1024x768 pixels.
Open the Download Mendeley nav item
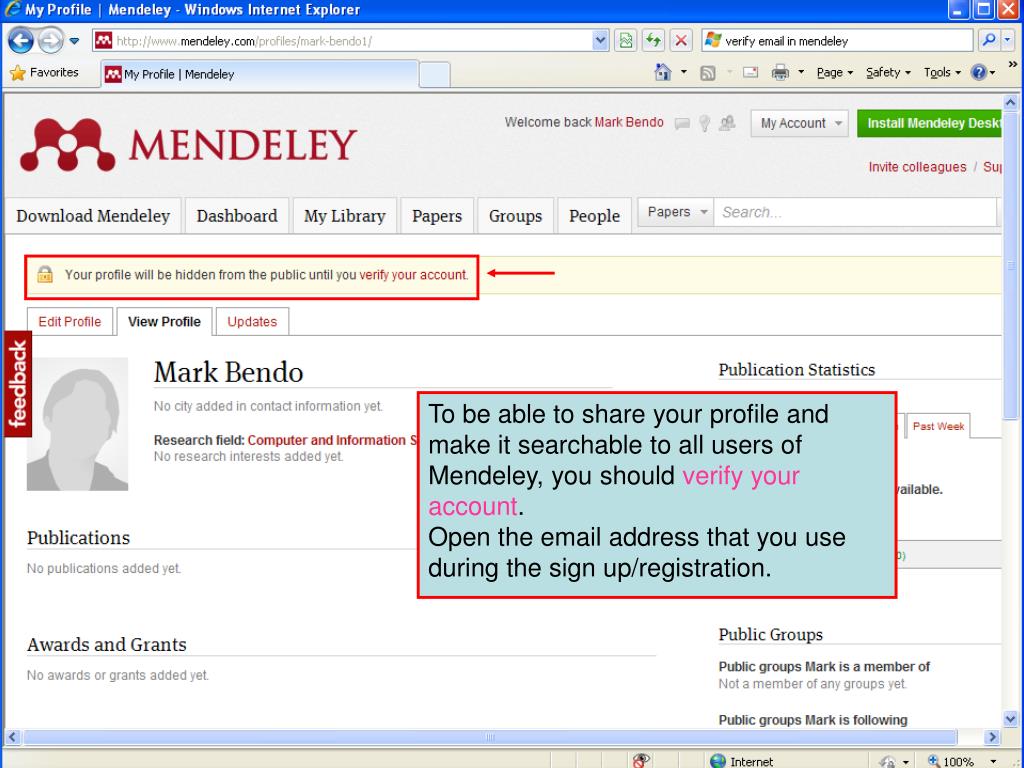pos(93,216)
